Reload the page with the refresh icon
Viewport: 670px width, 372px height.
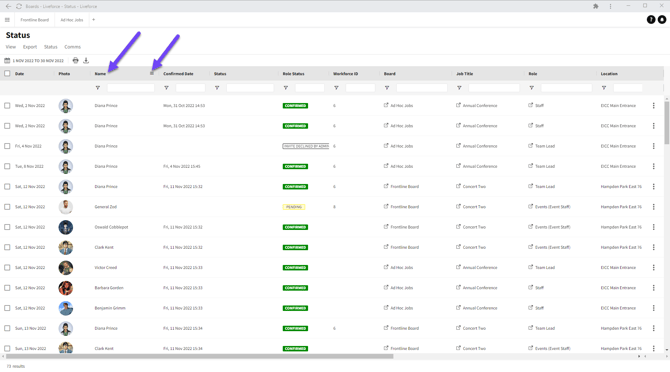19,6
